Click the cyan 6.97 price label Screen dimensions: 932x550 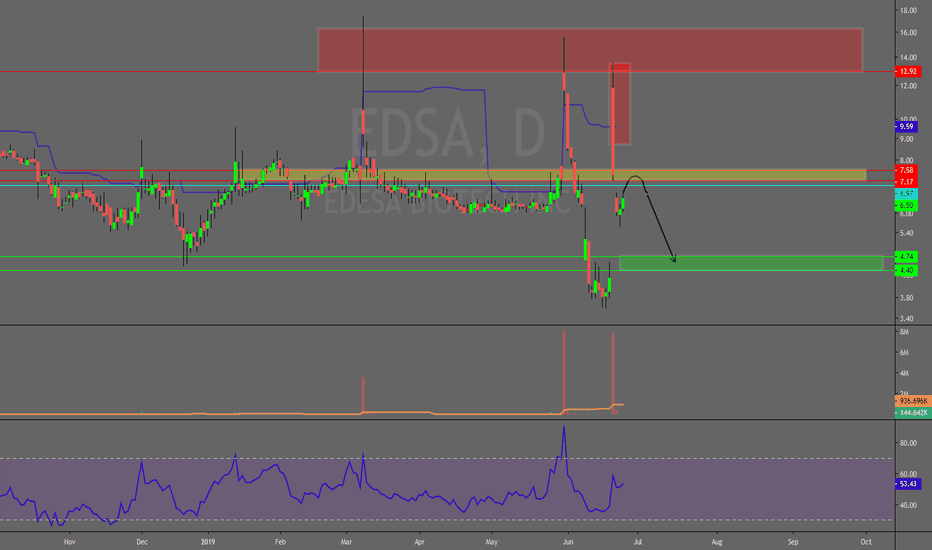coord(906,194)
